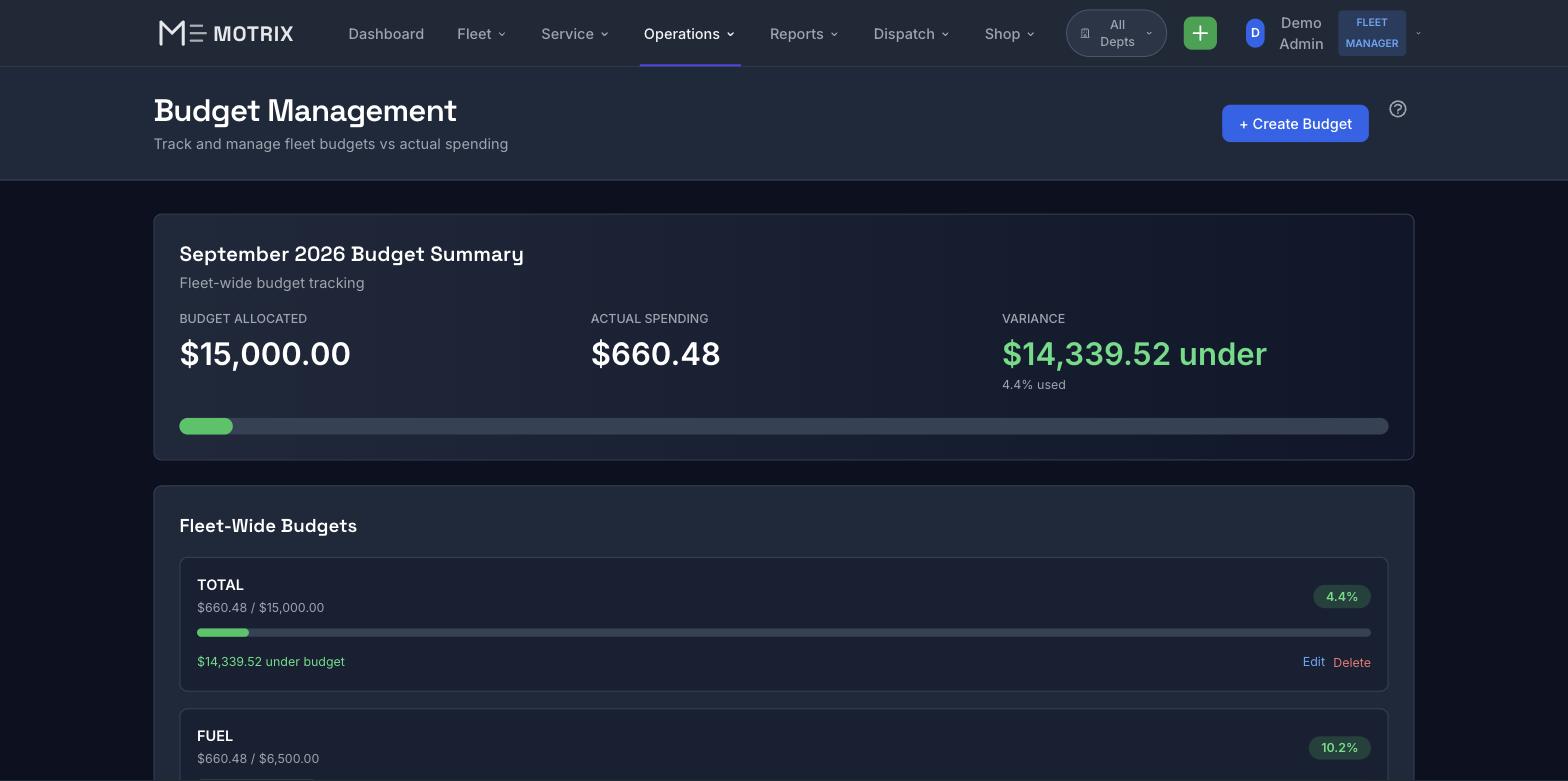Click the budget allocated value $15,000.00
1568x781 pixels.
coord(265,354)
